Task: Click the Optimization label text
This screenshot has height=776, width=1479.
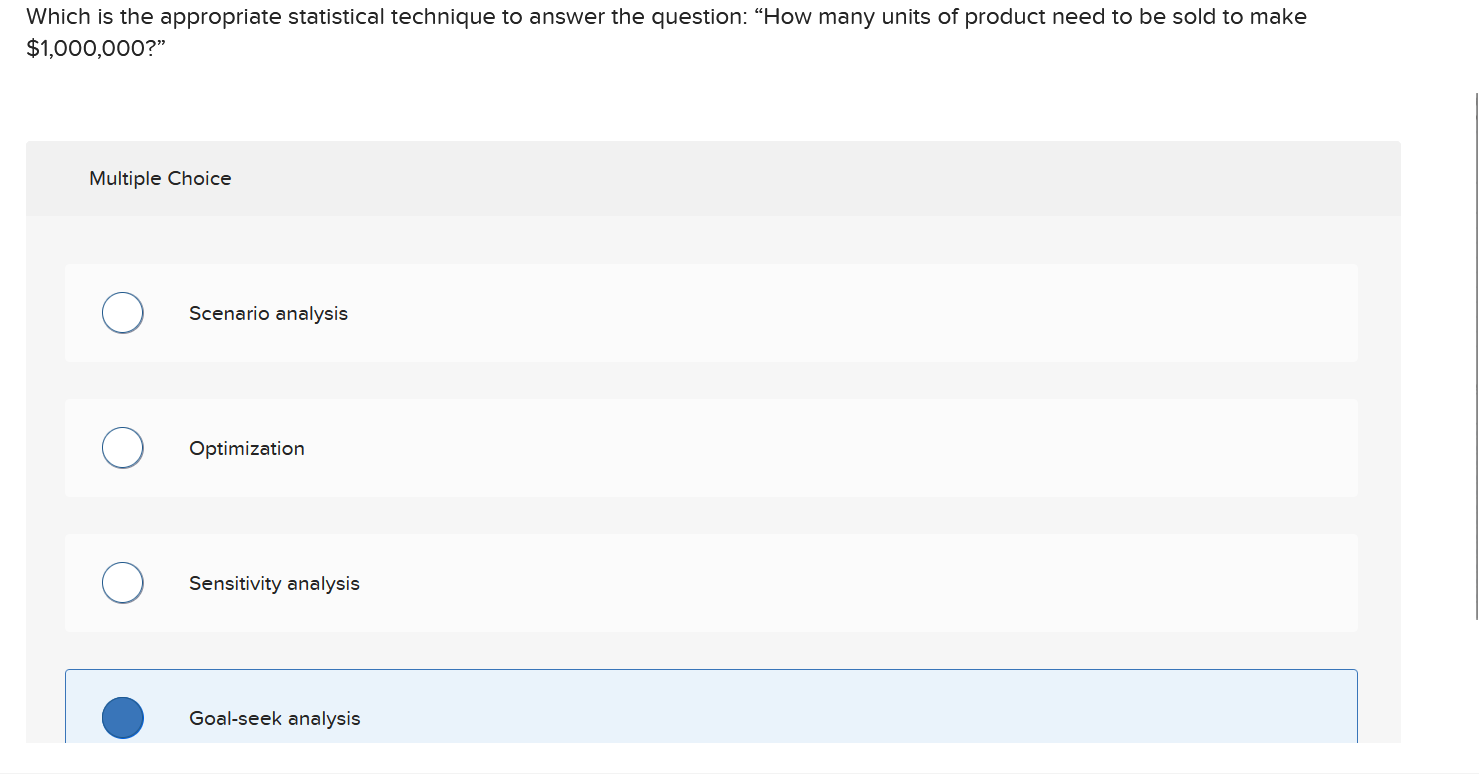Action: coord(246,449)
